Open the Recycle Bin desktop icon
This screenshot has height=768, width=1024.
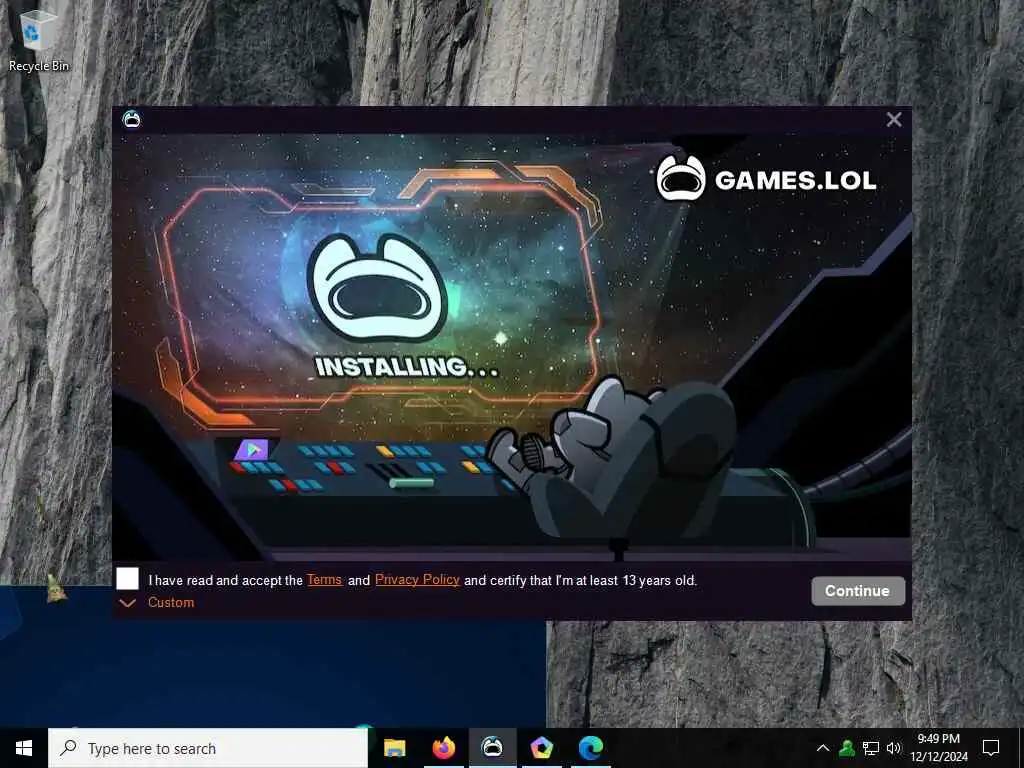coord(39,40)
